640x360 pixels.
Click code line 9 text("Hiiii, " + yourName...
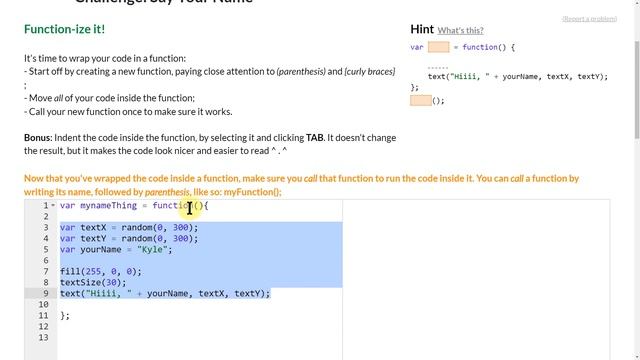click(165, 293)
